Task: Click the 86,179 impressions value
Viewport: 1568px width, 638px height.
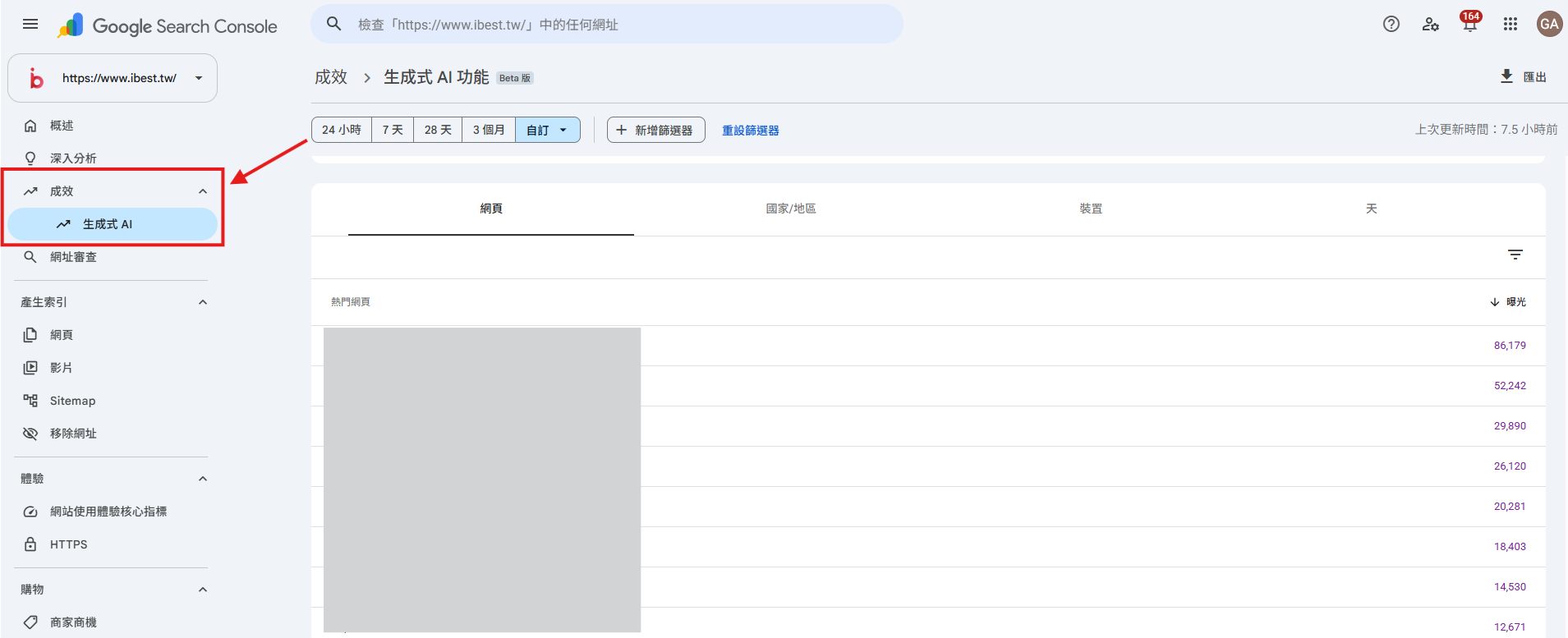Action: (1510, 346)
